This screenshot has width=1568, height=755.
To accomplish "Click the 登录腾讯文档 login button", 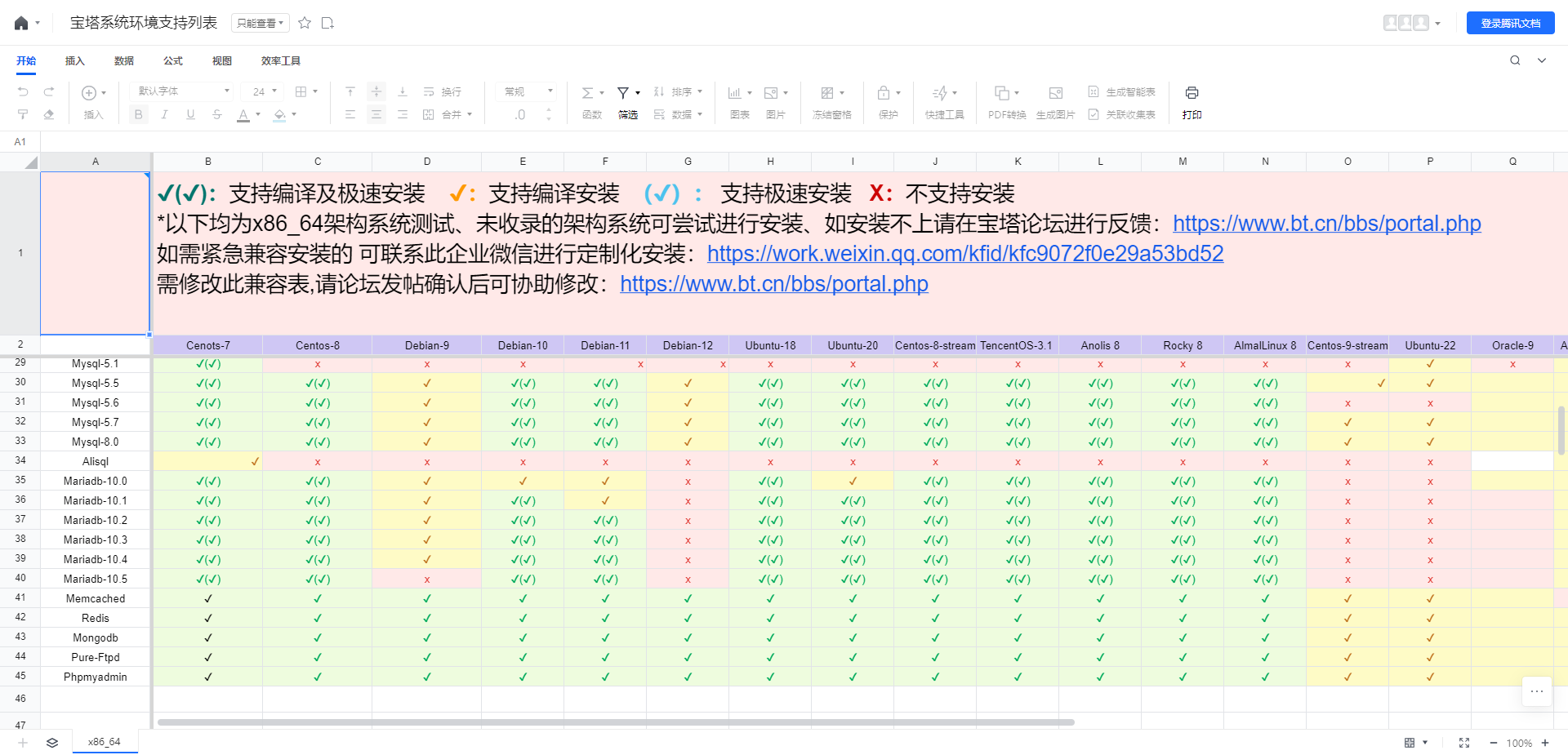I will (x=1511, y=23).
